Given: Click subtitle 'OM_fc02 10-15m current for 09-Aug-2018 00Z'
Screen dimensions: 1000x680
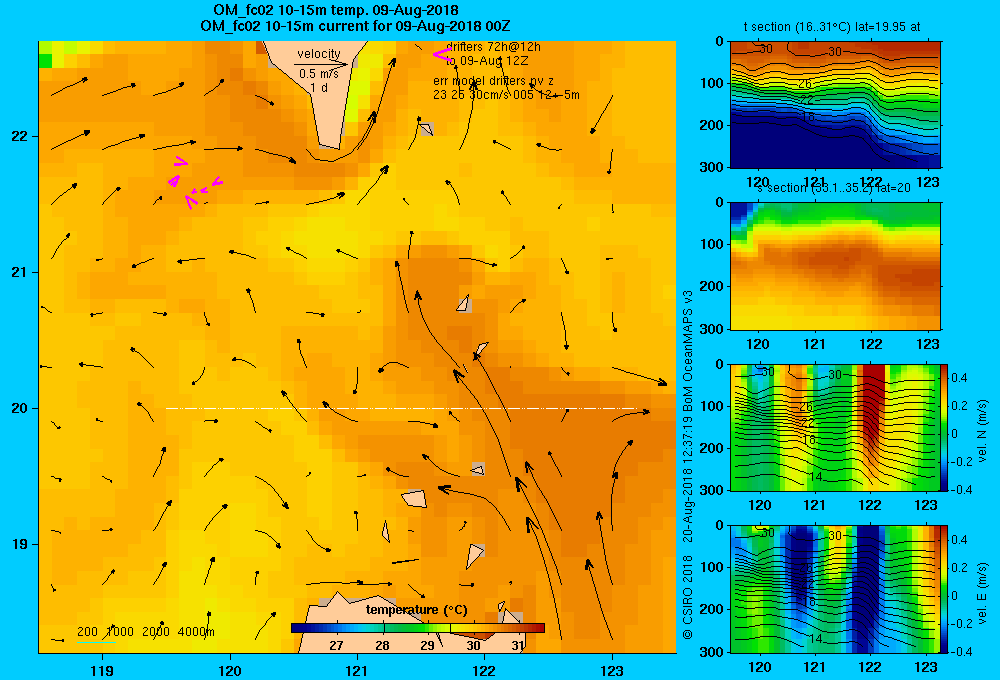Looking at the screenshot, I should (355, 26).
